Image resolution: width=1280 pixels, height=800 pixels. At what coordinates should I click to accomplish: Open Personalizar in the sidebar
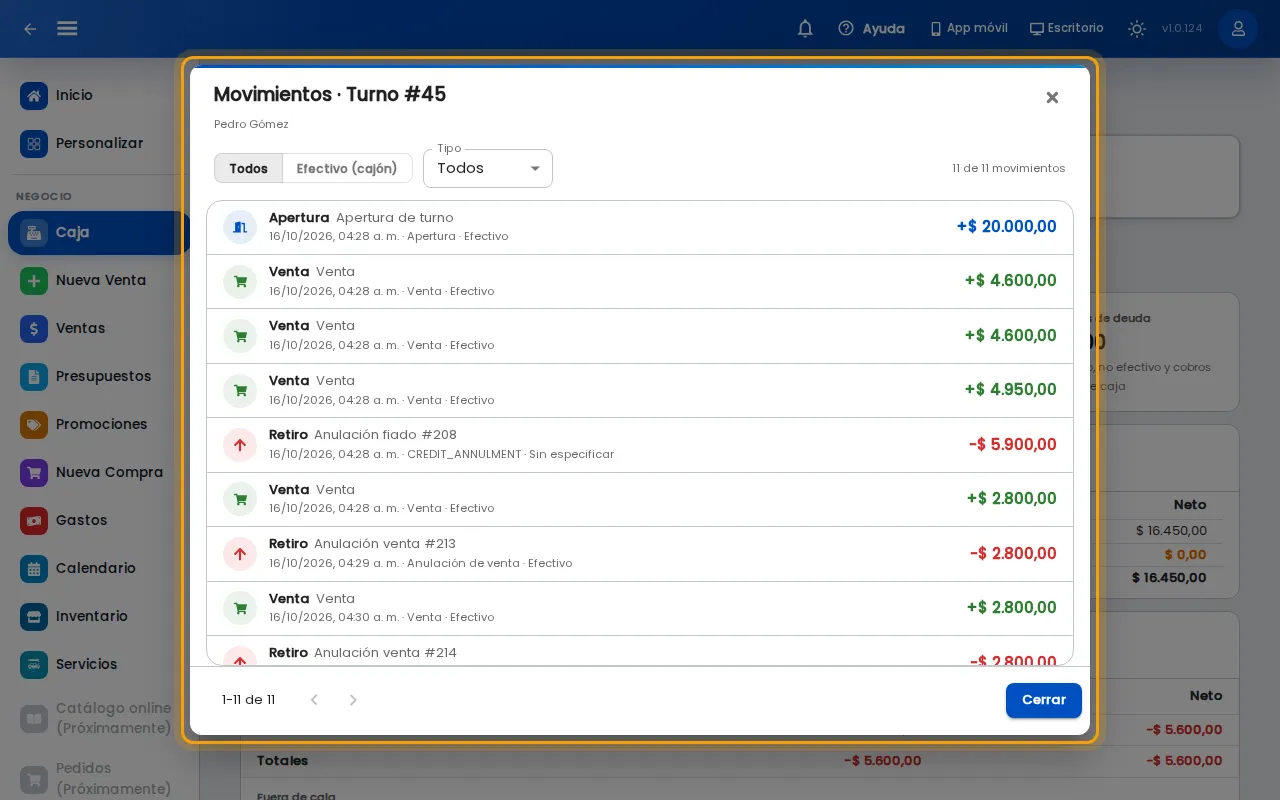point(98,143)
